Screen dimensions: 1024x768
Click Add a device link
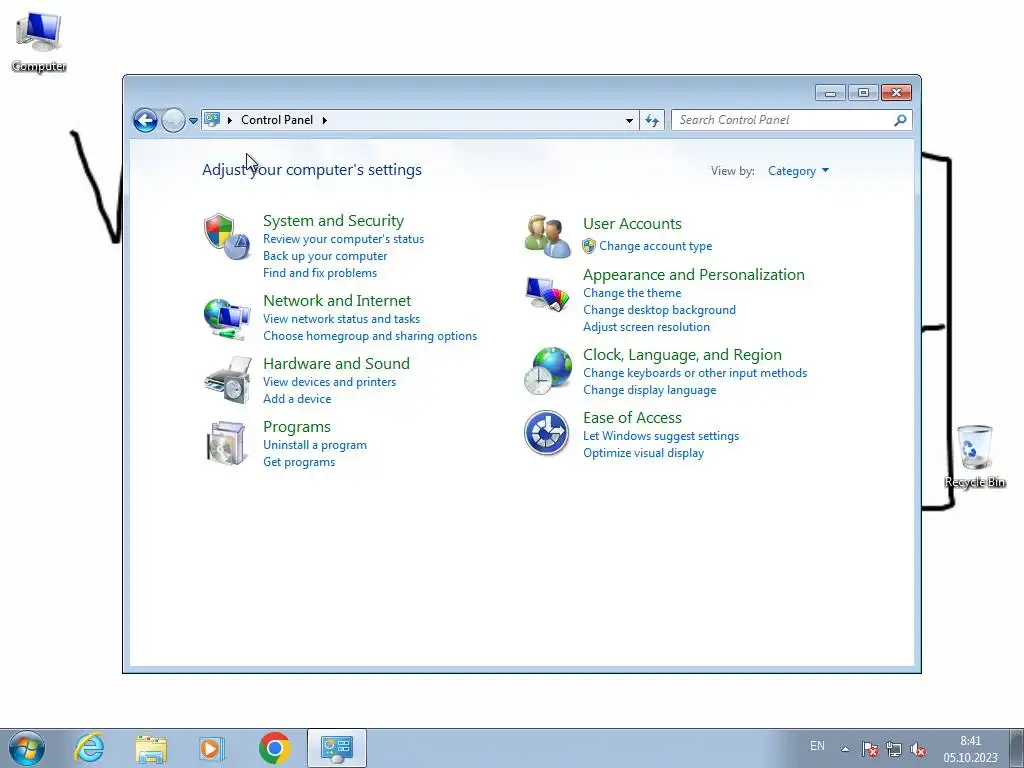(296, 399)
